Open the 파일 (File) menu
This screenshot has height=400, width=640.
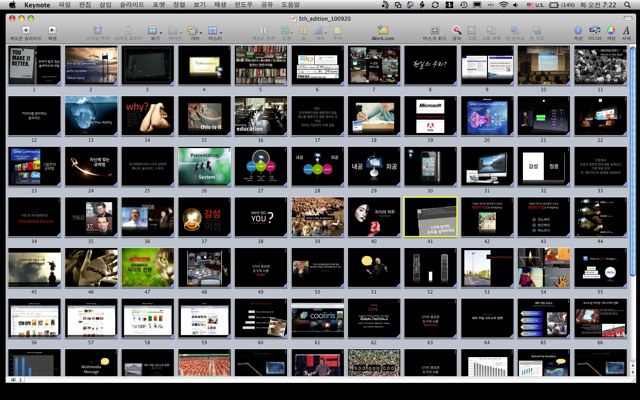[x=64, y=5]
